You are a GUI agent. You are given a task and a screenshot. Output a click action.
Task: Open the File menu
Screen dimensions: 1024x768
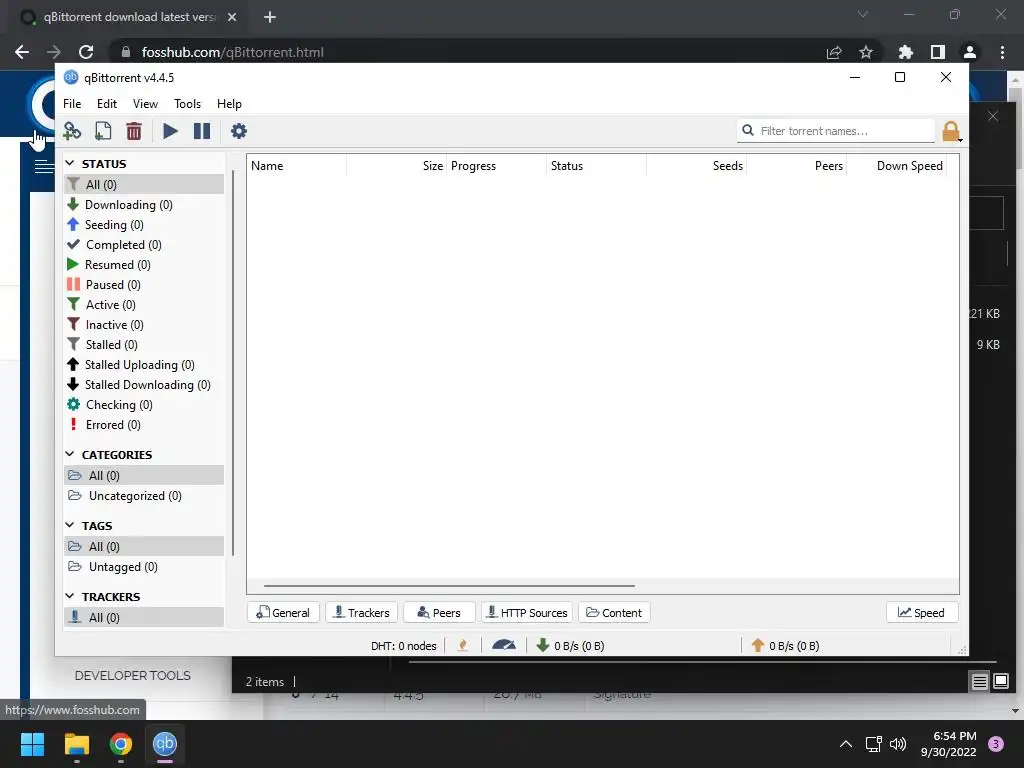(72, 104)
